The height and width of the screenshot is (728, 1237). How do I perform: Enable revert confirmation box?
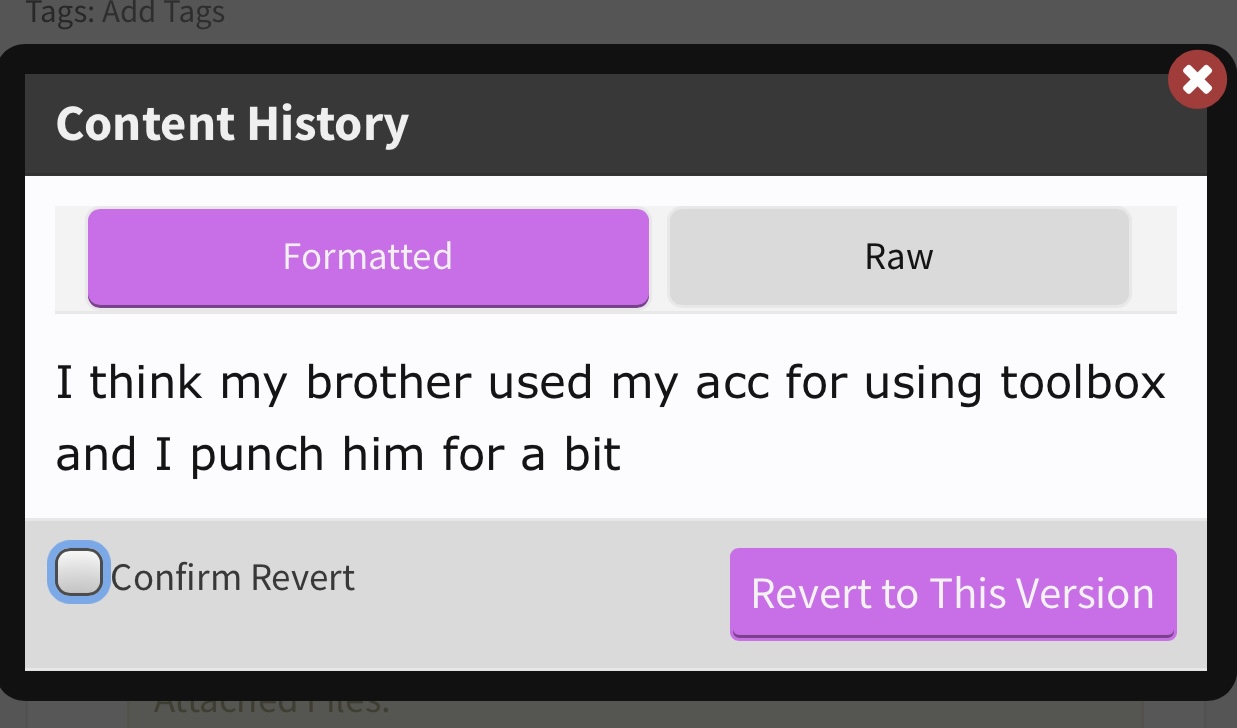78,573
